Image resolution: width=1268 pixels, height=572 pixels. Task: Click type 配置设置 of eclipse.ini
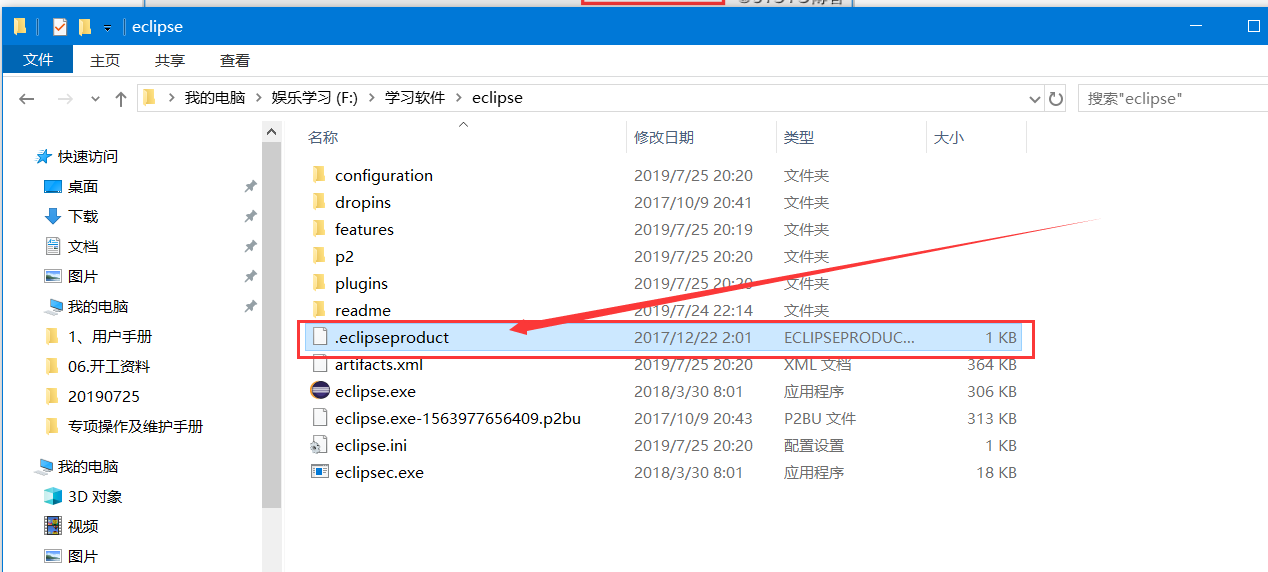pos(814,445)
